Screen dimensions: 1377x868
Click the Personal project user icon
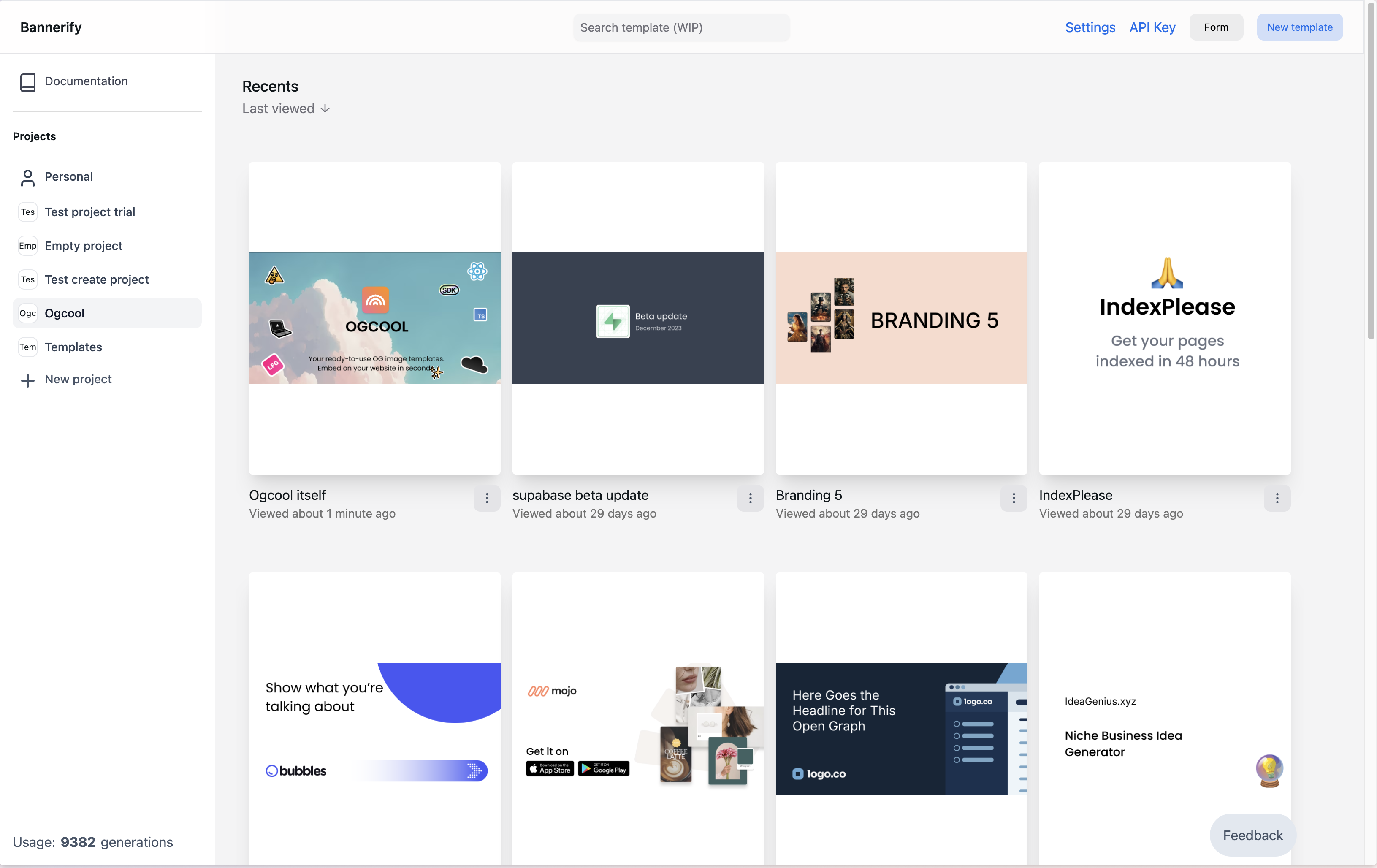[27, 177]
